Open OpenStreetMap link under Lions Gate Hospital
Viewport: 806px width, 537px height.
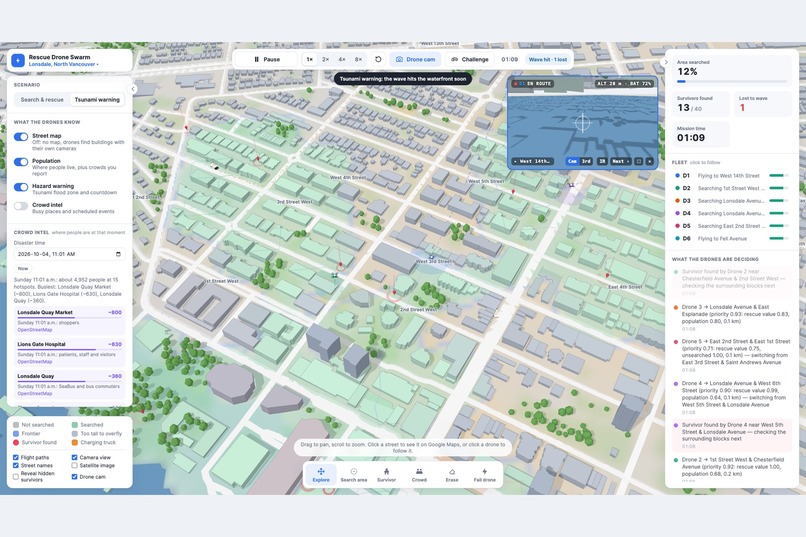point(35,362)
